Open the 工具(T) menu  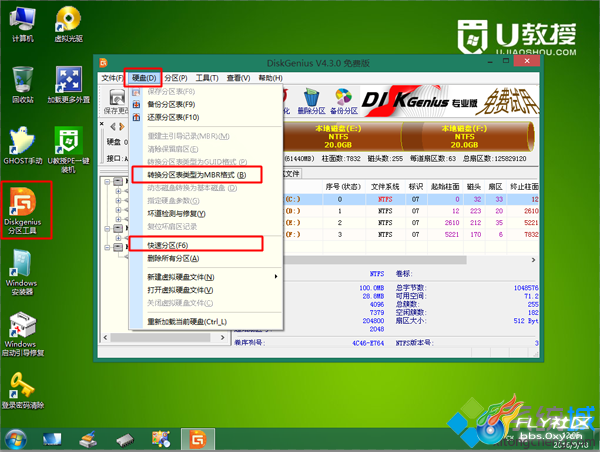(207, 78)
